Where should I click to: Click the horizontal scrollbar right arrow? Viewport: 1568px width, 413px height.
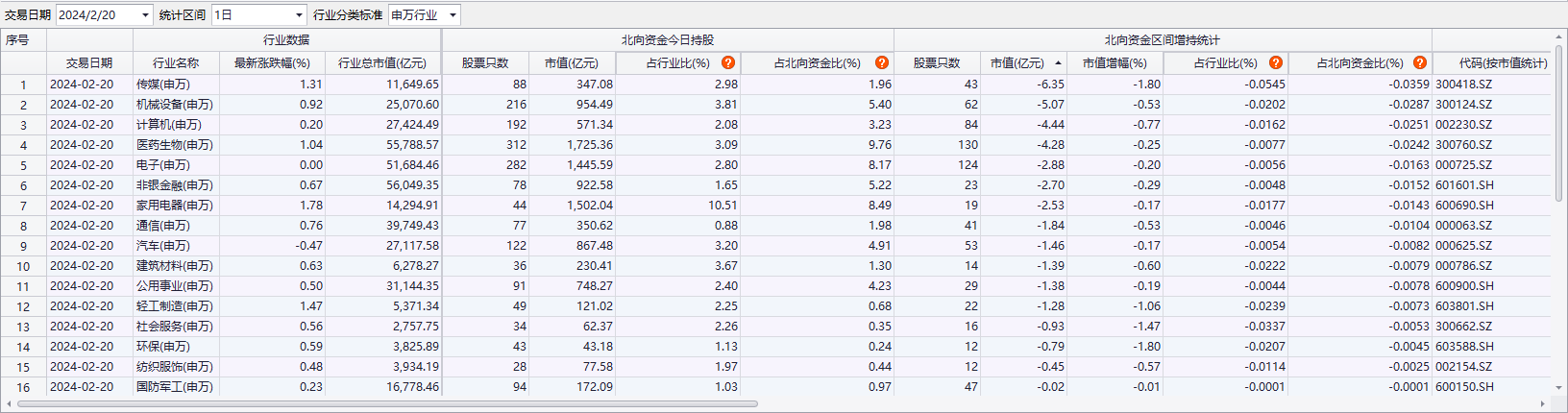click(x=1543, y=404)
